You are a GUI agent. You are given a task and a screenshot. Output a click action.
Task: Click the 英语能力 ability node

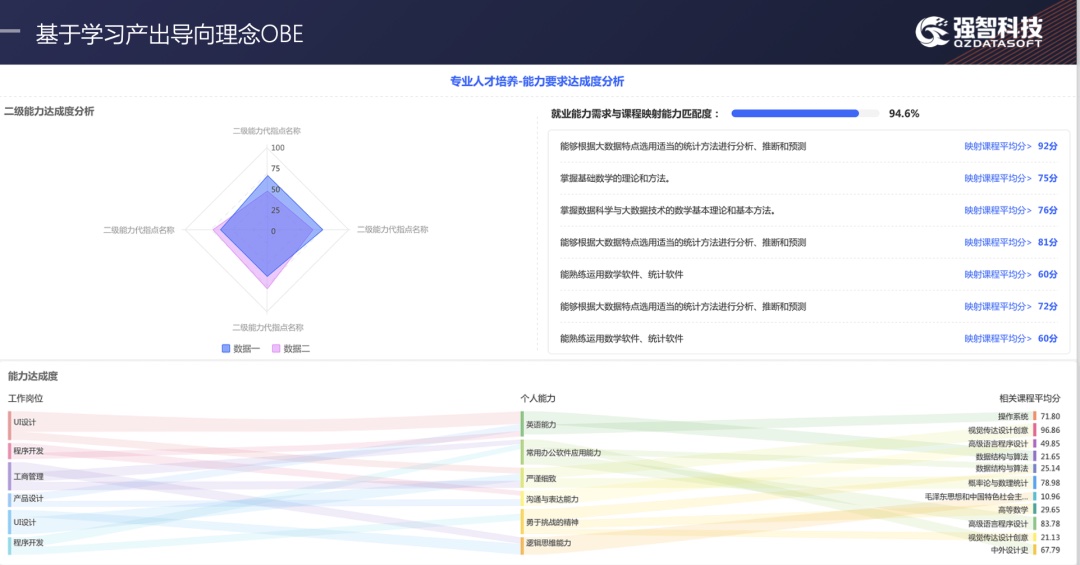coord(541,425)
